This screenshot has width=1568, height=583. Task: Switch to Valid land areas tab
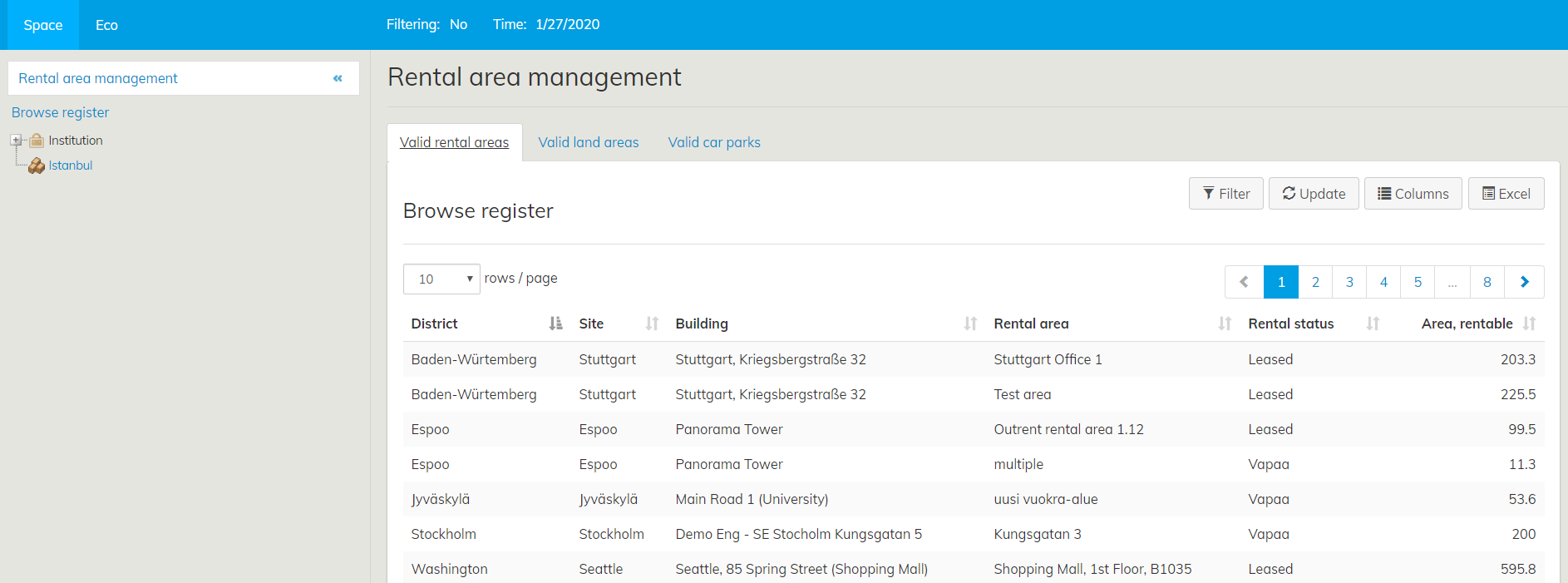(x=589, y=142)
